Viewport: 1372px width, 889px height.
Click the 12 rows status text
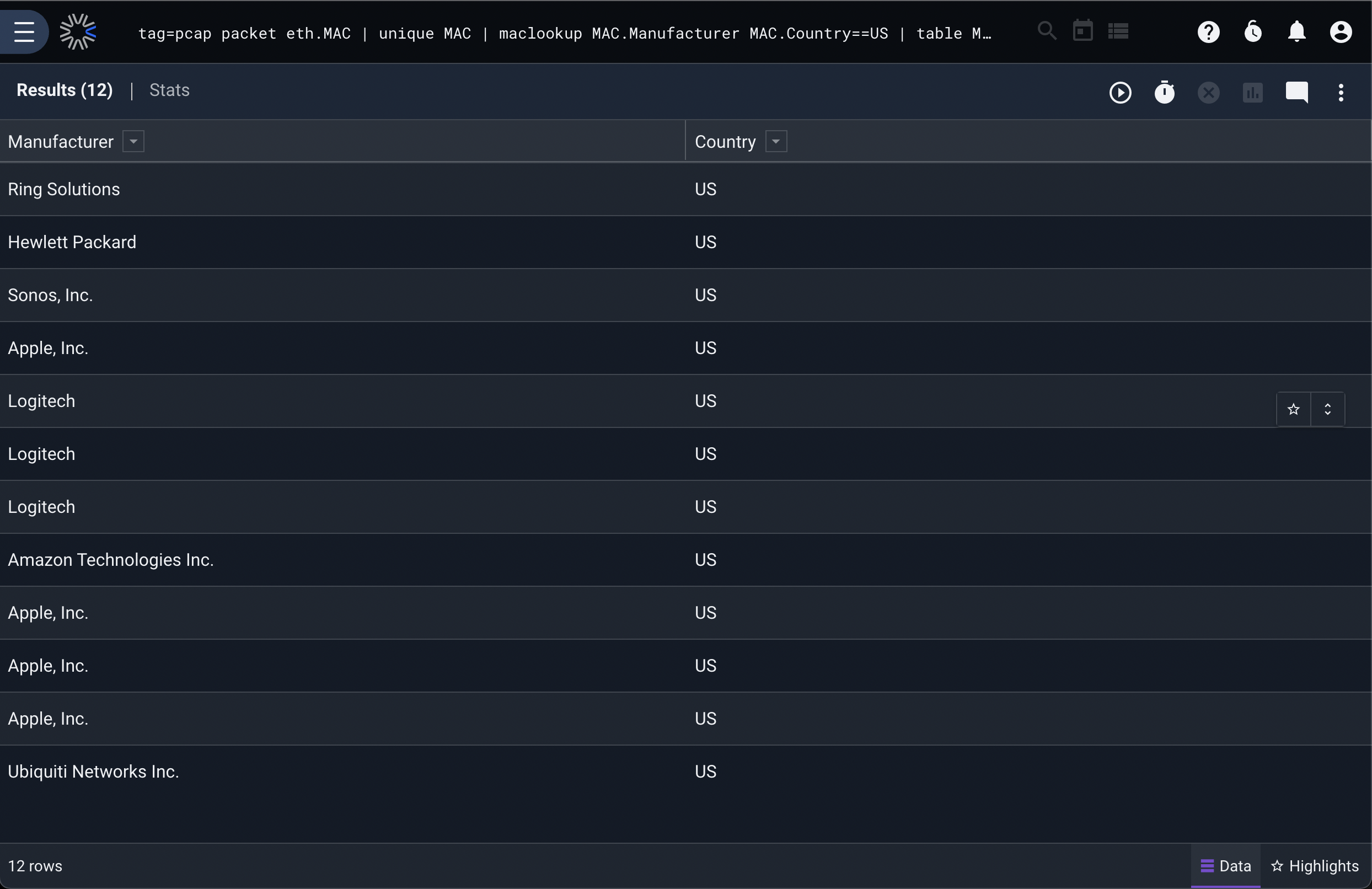point(35,866)
